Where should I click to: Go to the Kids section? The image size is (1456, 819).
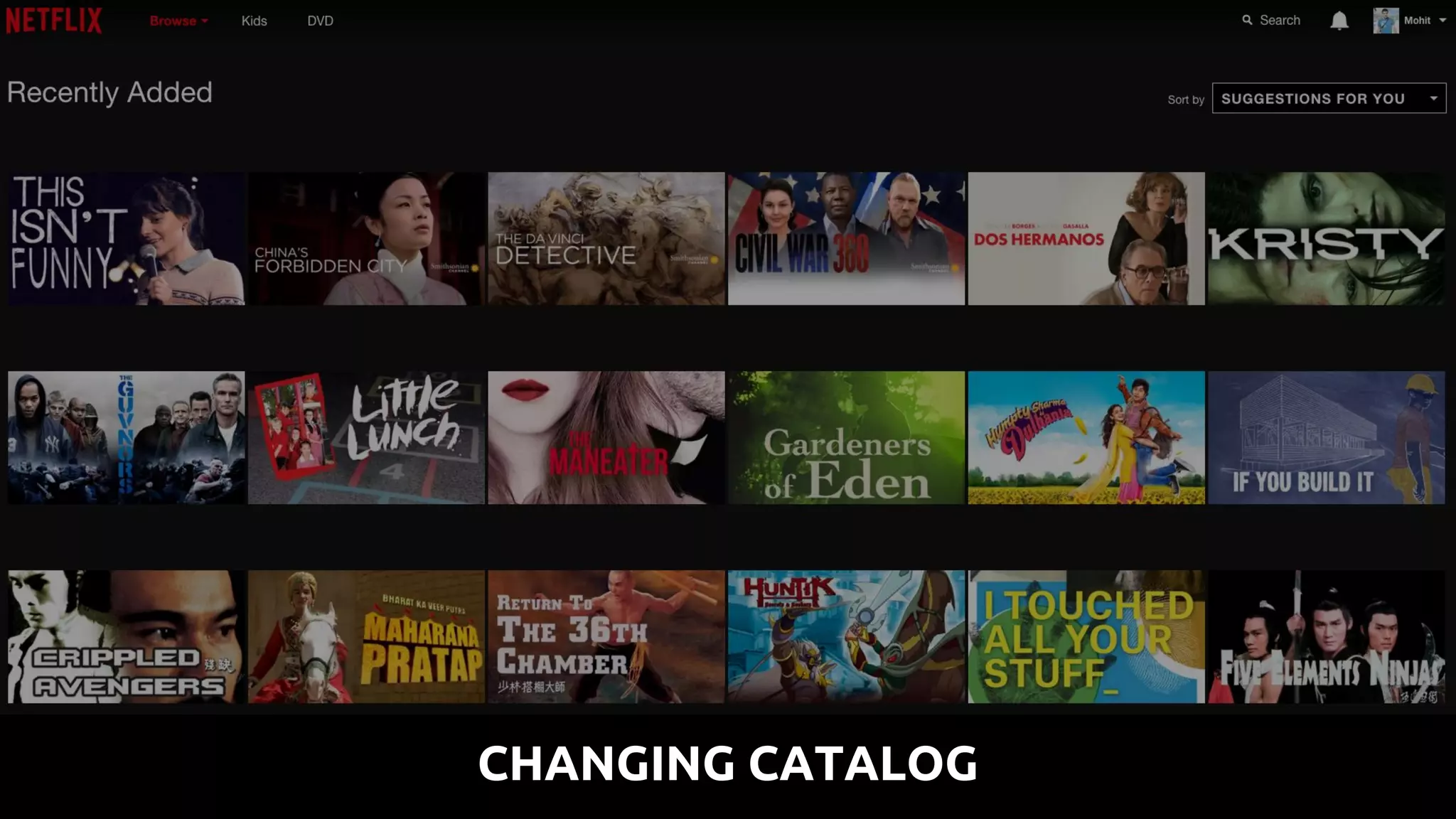(254, 21)
